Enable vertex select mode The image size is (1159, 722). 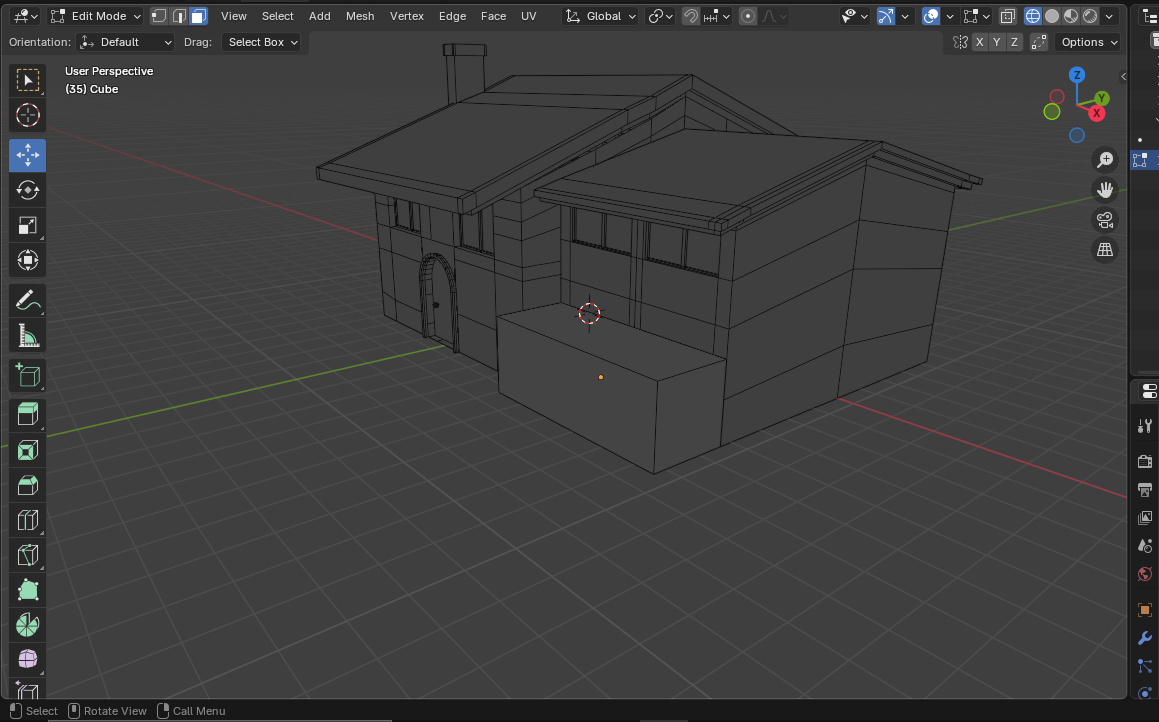(x=159, y=16)
